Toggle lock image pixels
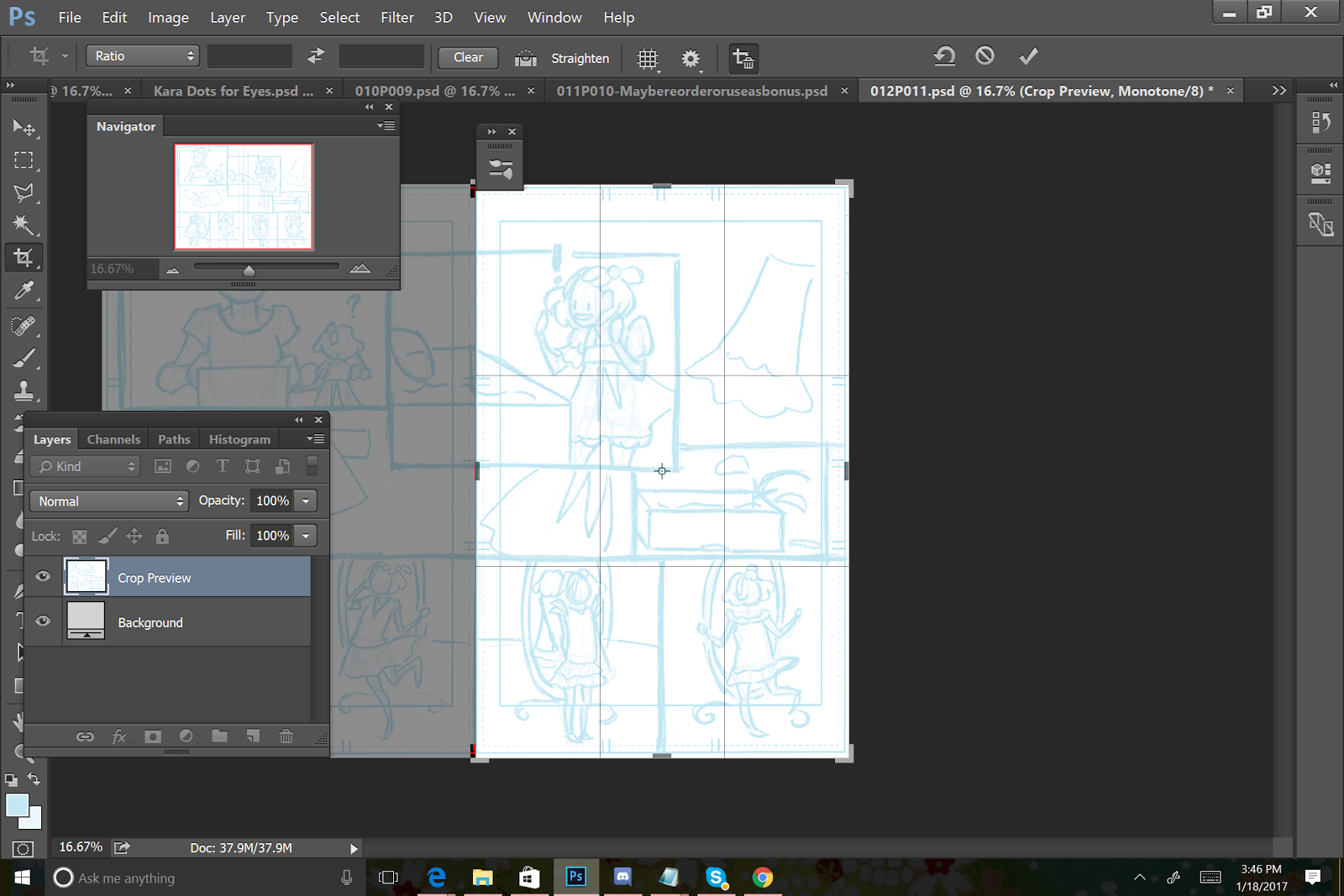Screen dimensions: 1344x896 tap(108, 536)
